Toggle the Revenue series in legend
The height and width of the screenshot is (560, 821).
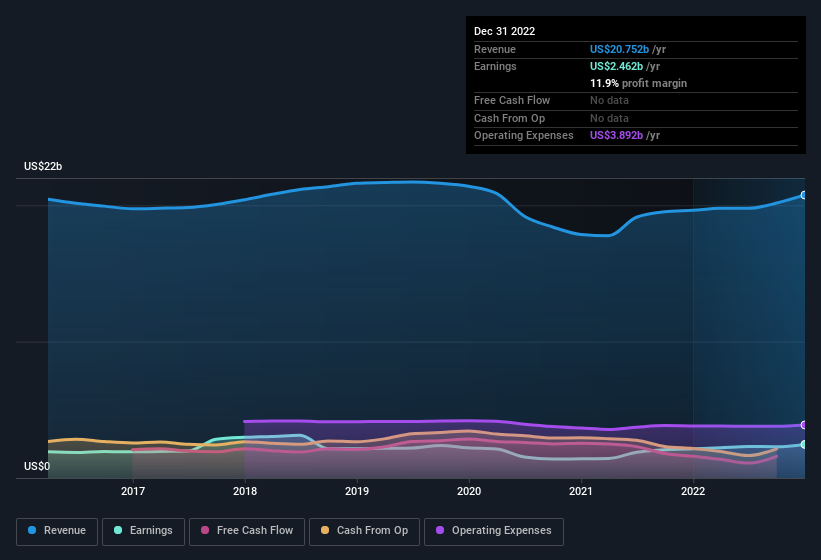(x=57, y=531)
